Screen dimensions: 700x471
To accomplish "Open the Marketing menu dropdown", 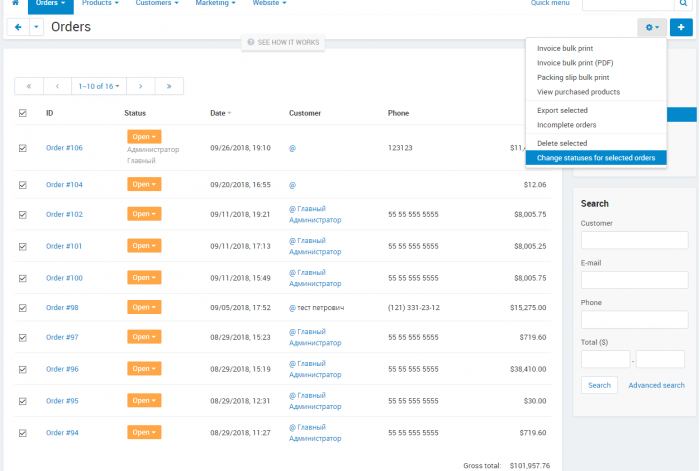I will (x=215, y=4).
